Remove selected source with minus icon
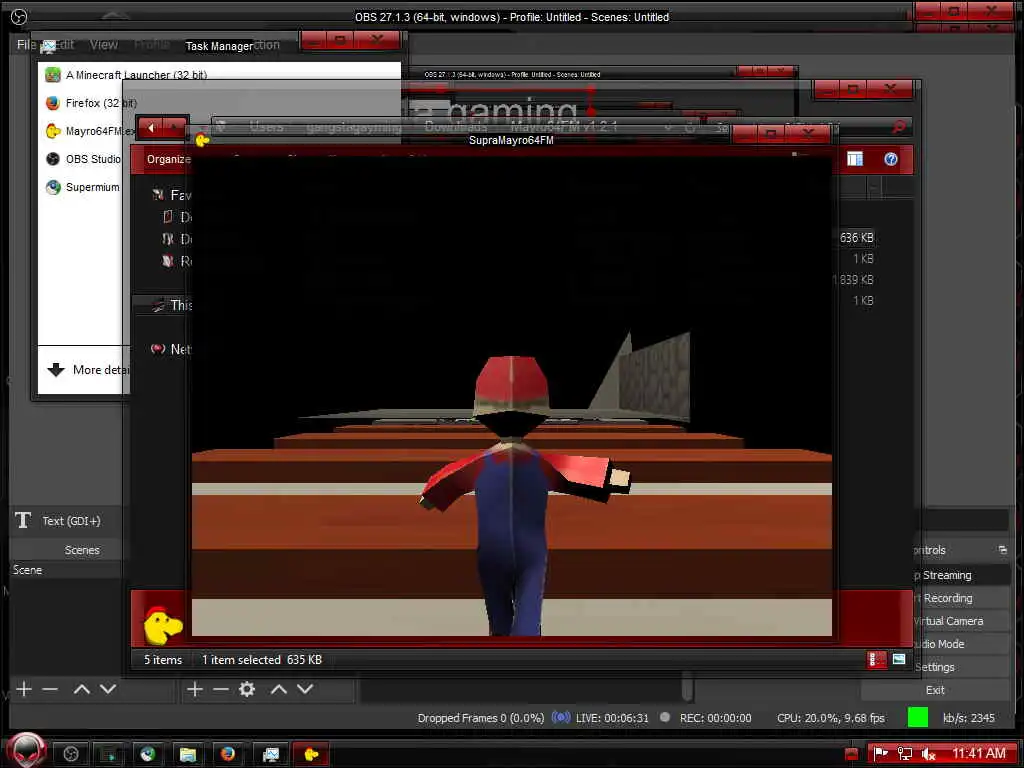This screenshot has width=1024, height=768. point(221,689)
